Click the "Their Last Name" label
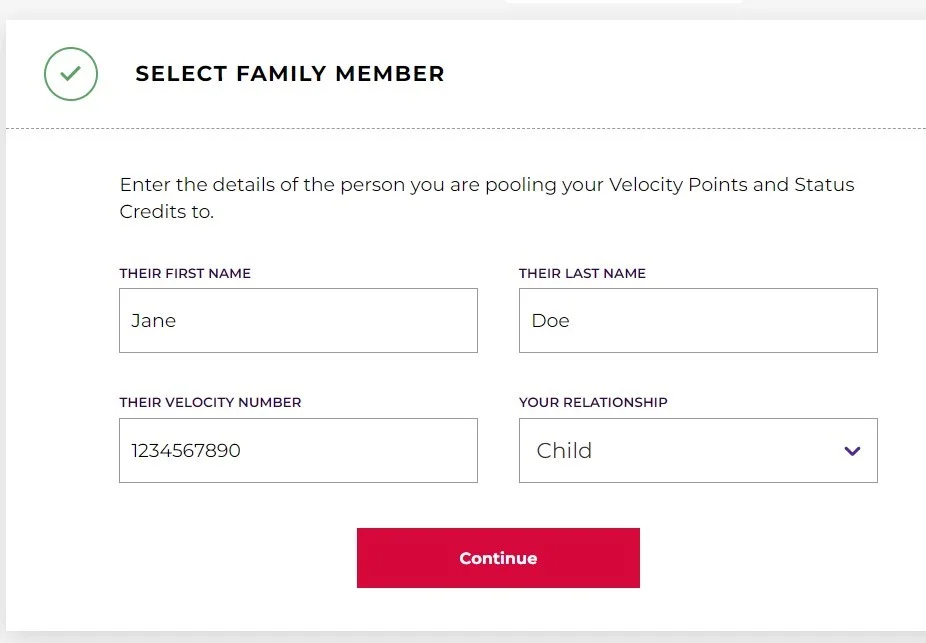 click(582, 273)
